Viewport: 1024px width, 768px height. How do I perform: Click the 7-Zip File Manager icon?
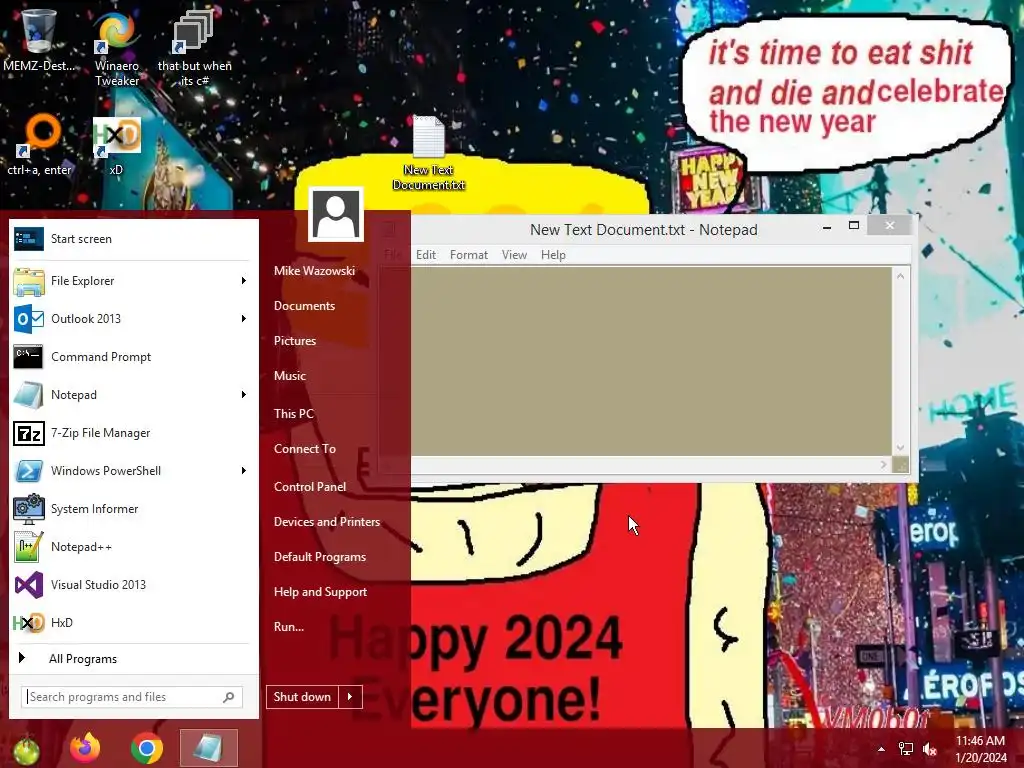[29, 433]
